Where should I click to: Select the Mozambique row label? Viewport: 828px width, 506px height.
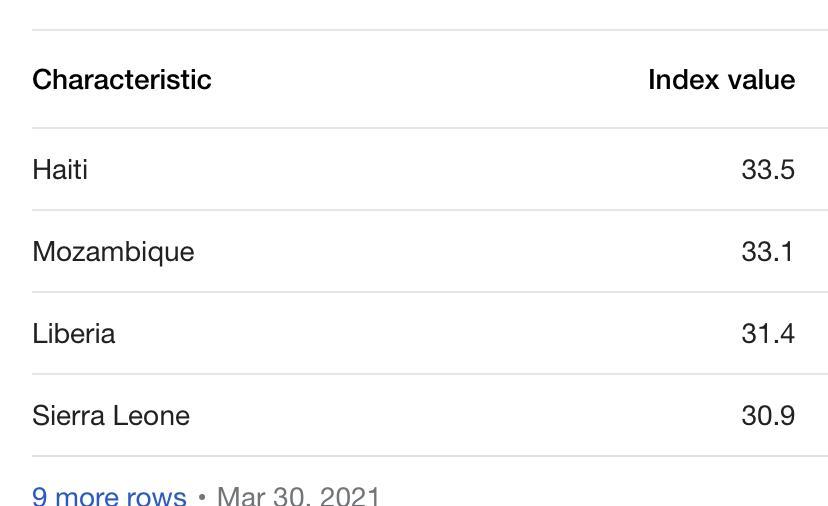click(x=114, y=252)
